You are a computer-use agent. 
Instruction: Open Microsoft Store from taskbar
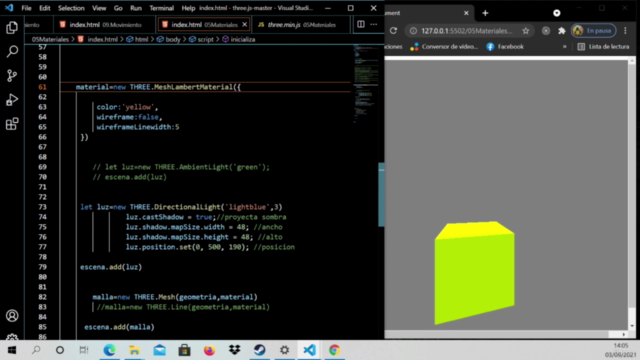(x=184, y=350)
